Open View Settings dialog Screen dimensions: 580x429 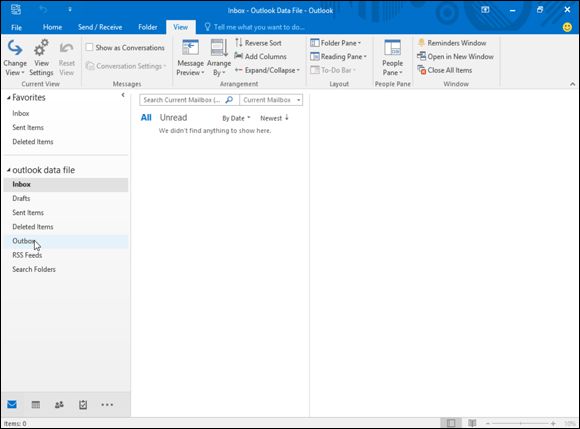click(41, 58)
